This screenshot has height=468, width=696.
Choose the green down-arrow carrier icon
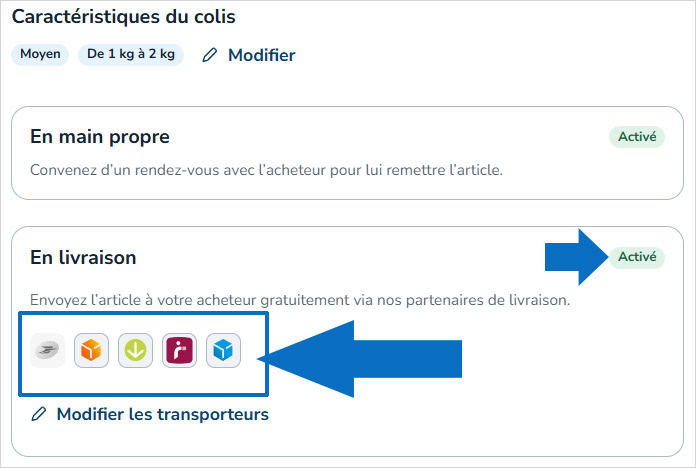(x=135, y=351)
